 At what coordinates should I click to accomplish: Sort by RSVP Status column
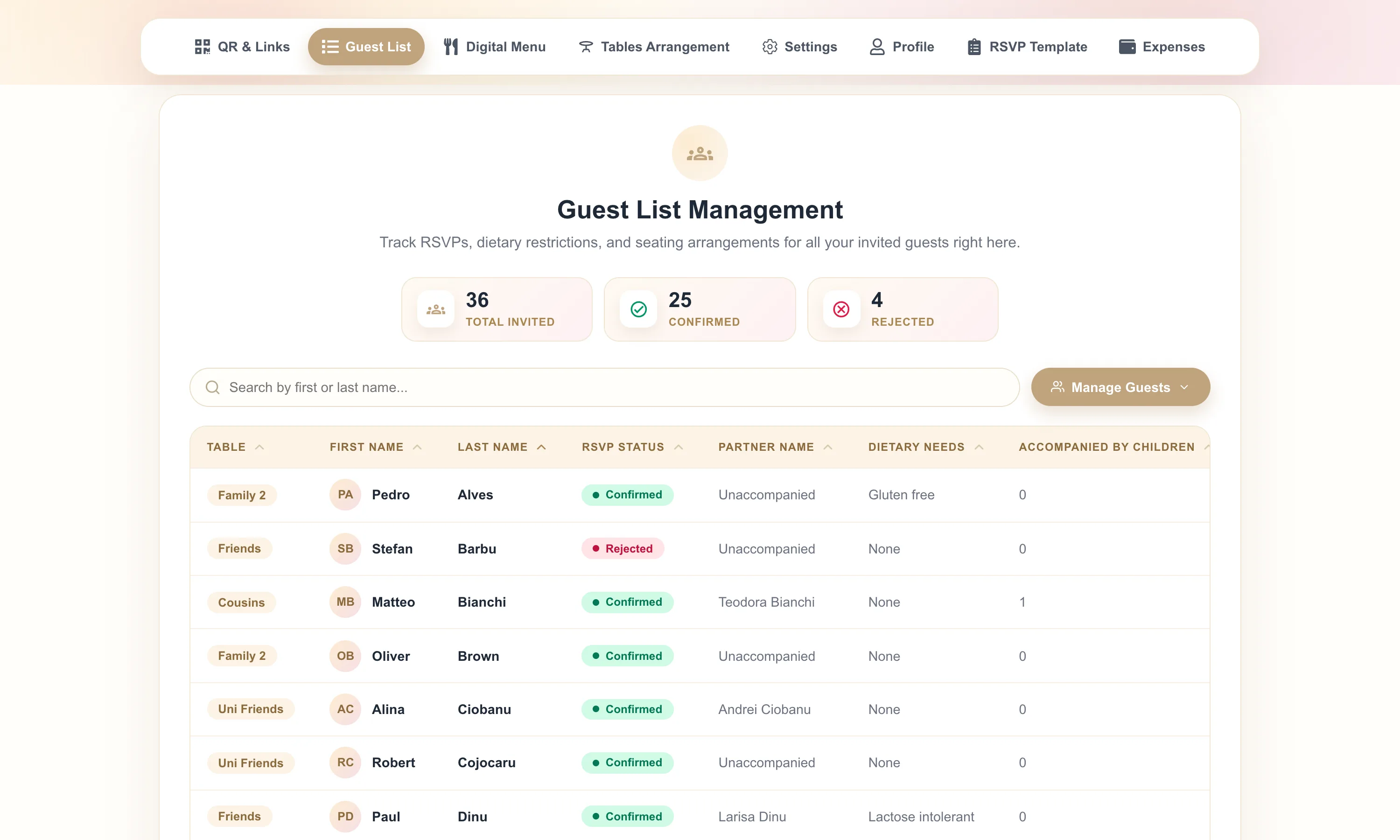pyautogui.click(x=633, y=447)
